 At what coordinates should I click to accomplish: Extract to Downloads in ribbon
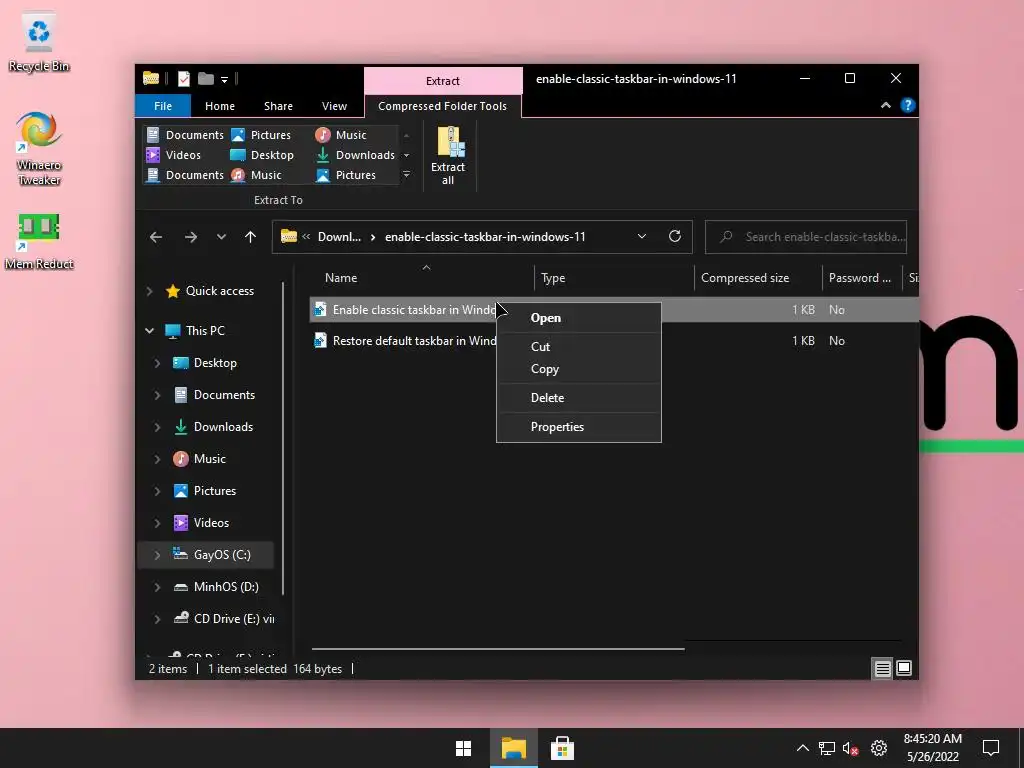pos(355,155)
